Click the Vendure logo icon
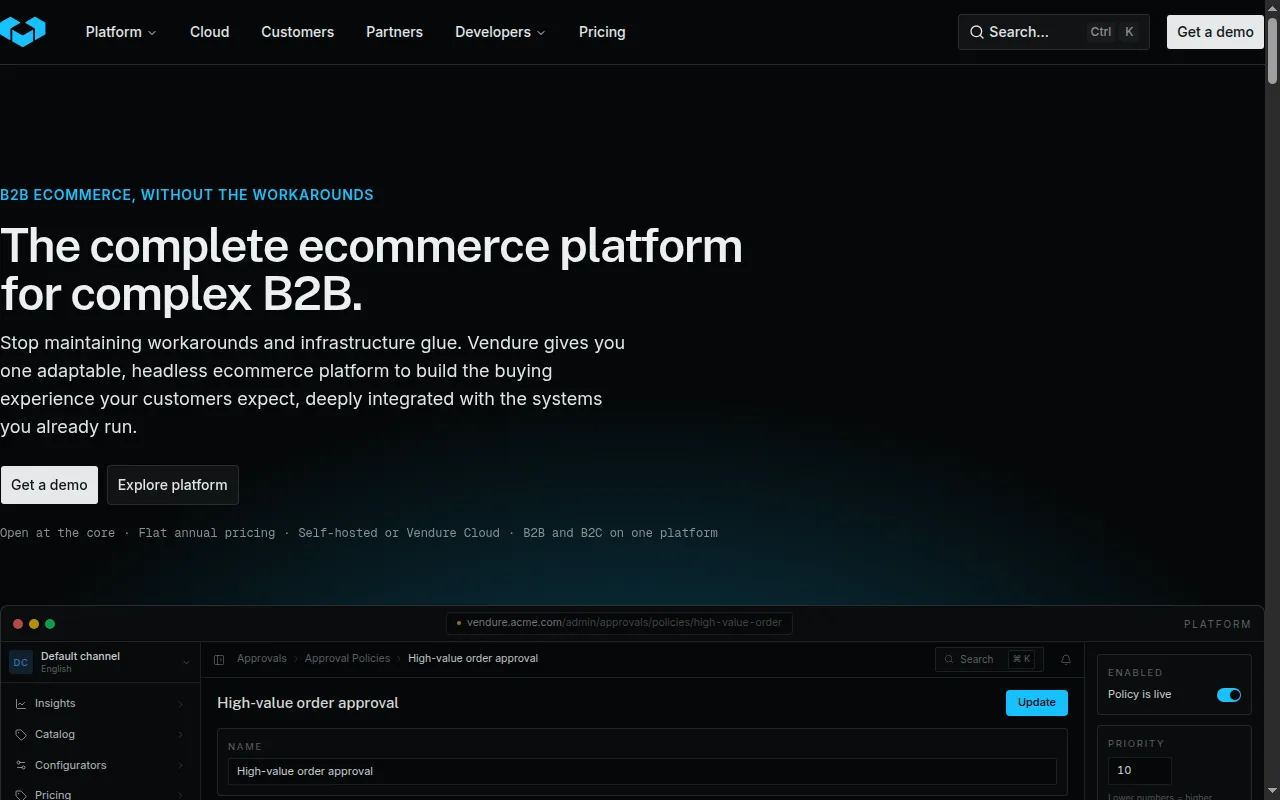Viewport: 1280px width, 800px height. coord(22,32)
